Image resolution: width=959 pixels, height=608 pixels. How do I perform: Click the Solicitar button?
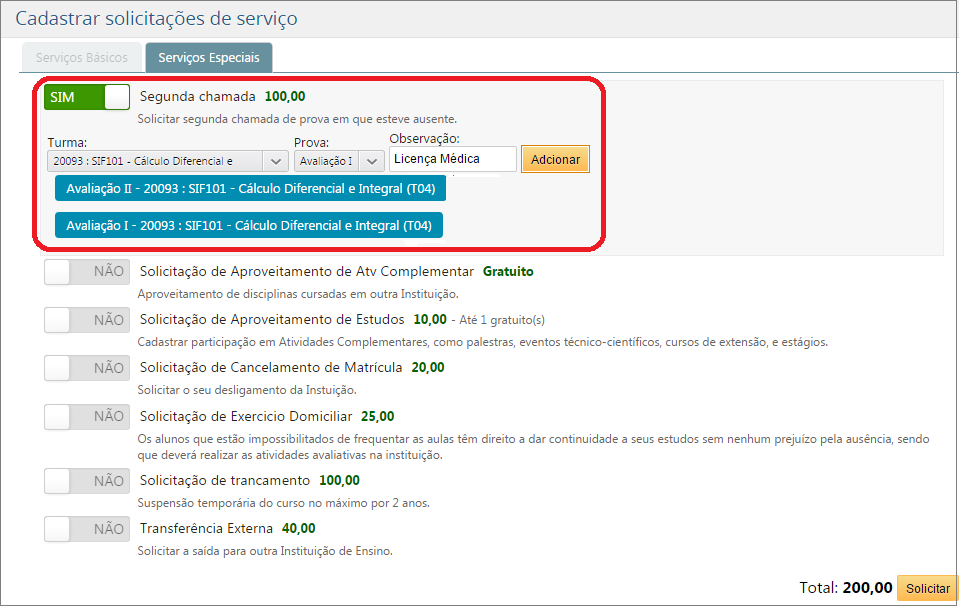click(x=927, y=589)
